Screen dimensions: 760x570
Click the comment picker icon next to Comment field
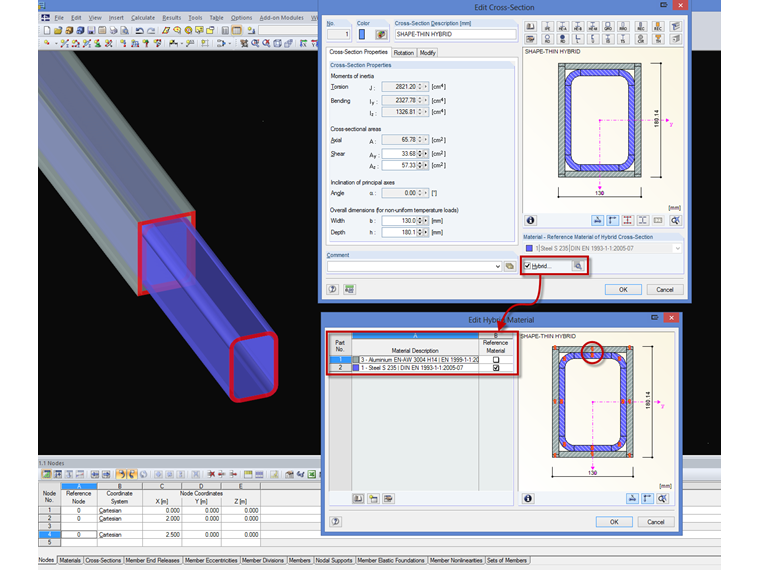[x=509, y=266]
